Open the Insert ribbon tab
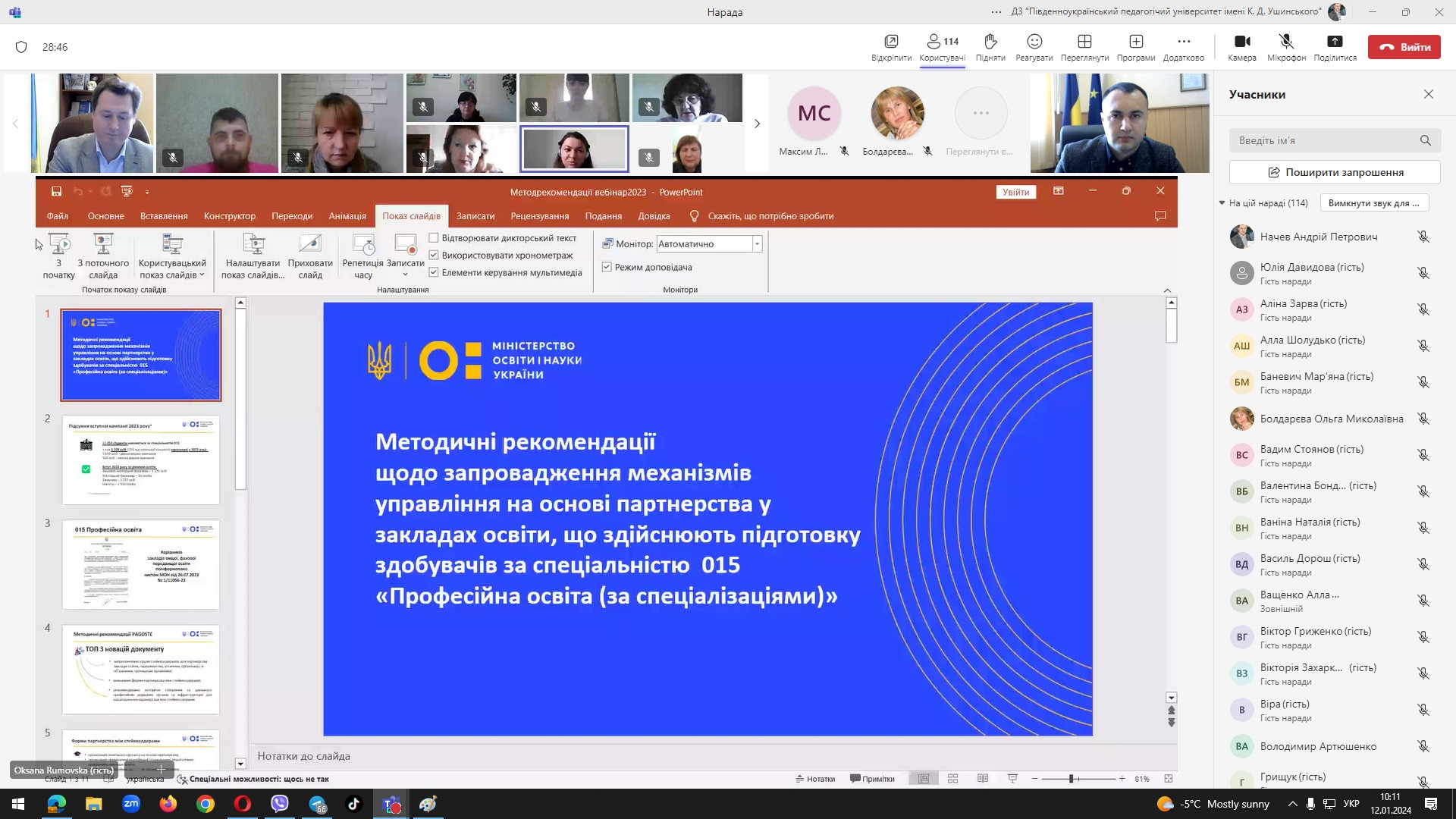 coord(164,216)
